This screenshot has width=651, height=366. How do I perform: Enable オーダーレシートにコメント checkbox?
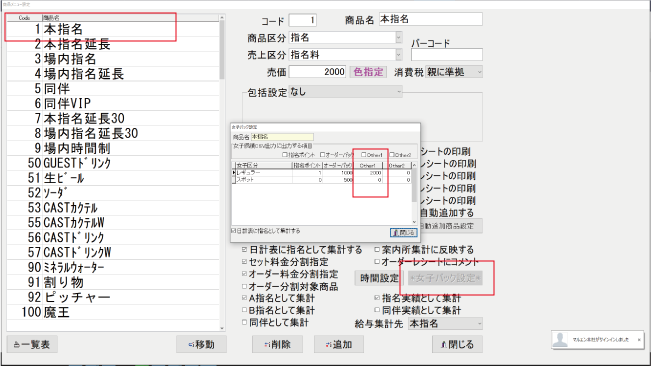pos(377,262)
